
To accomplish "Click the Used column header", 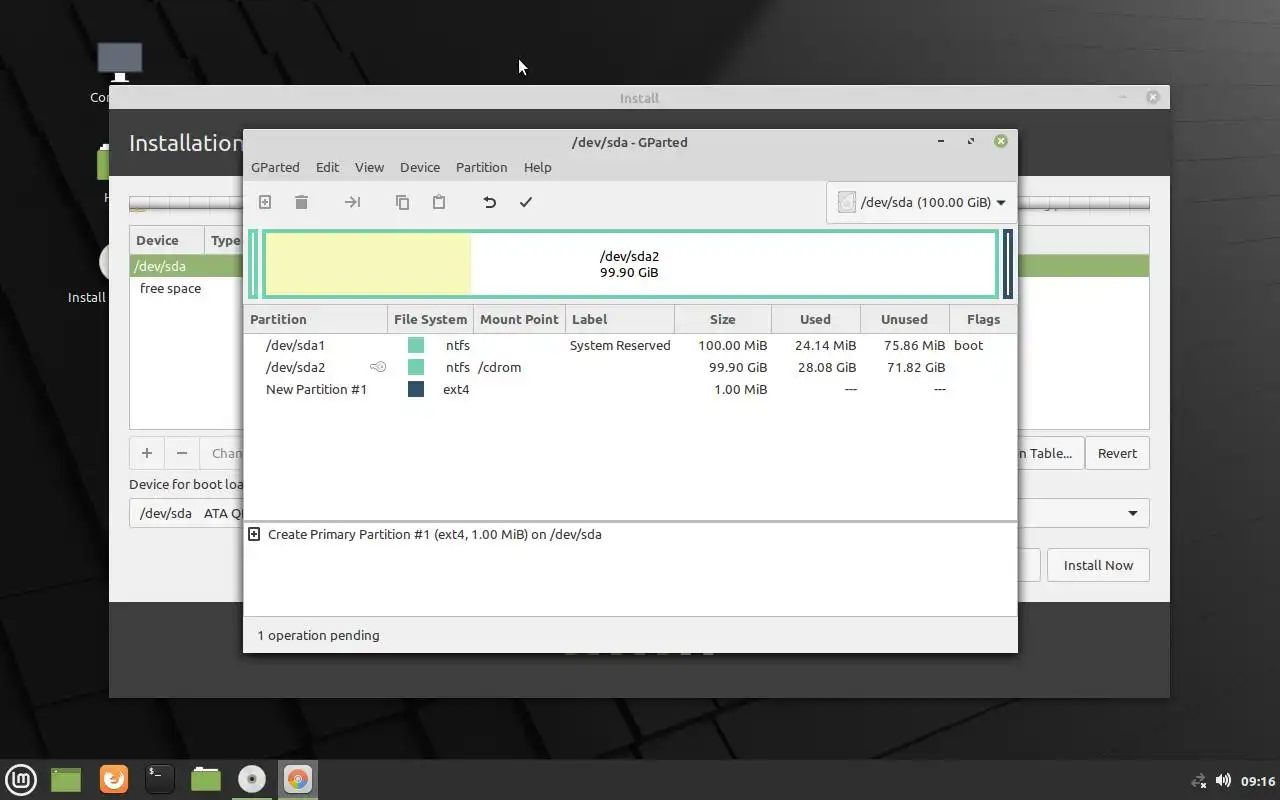I will pos(815,319).
